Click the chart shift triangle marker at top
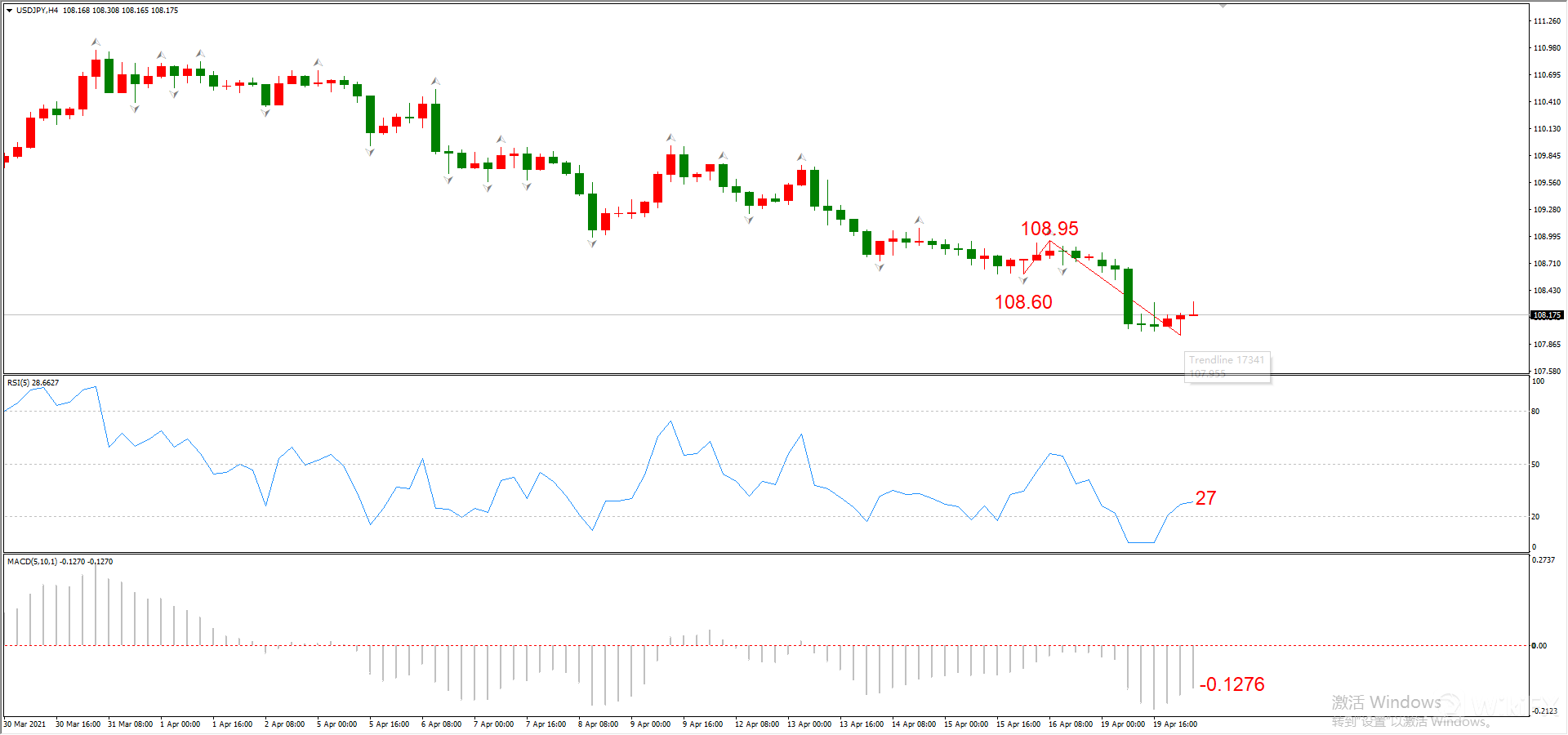Viewport: 1568px width, 735px height. pyautogui.click(x=1223, y=6)
